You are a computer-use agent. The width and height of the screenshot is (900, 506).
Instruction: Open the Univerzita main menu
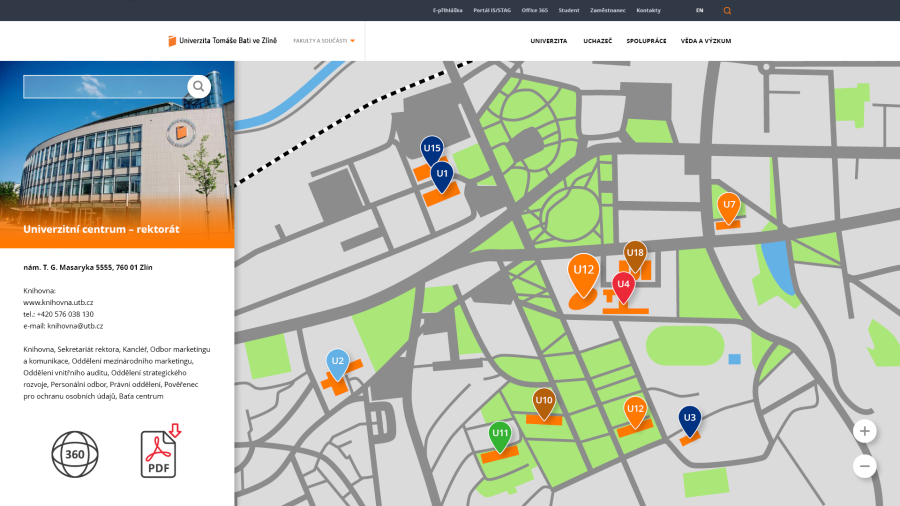(549, 41)
